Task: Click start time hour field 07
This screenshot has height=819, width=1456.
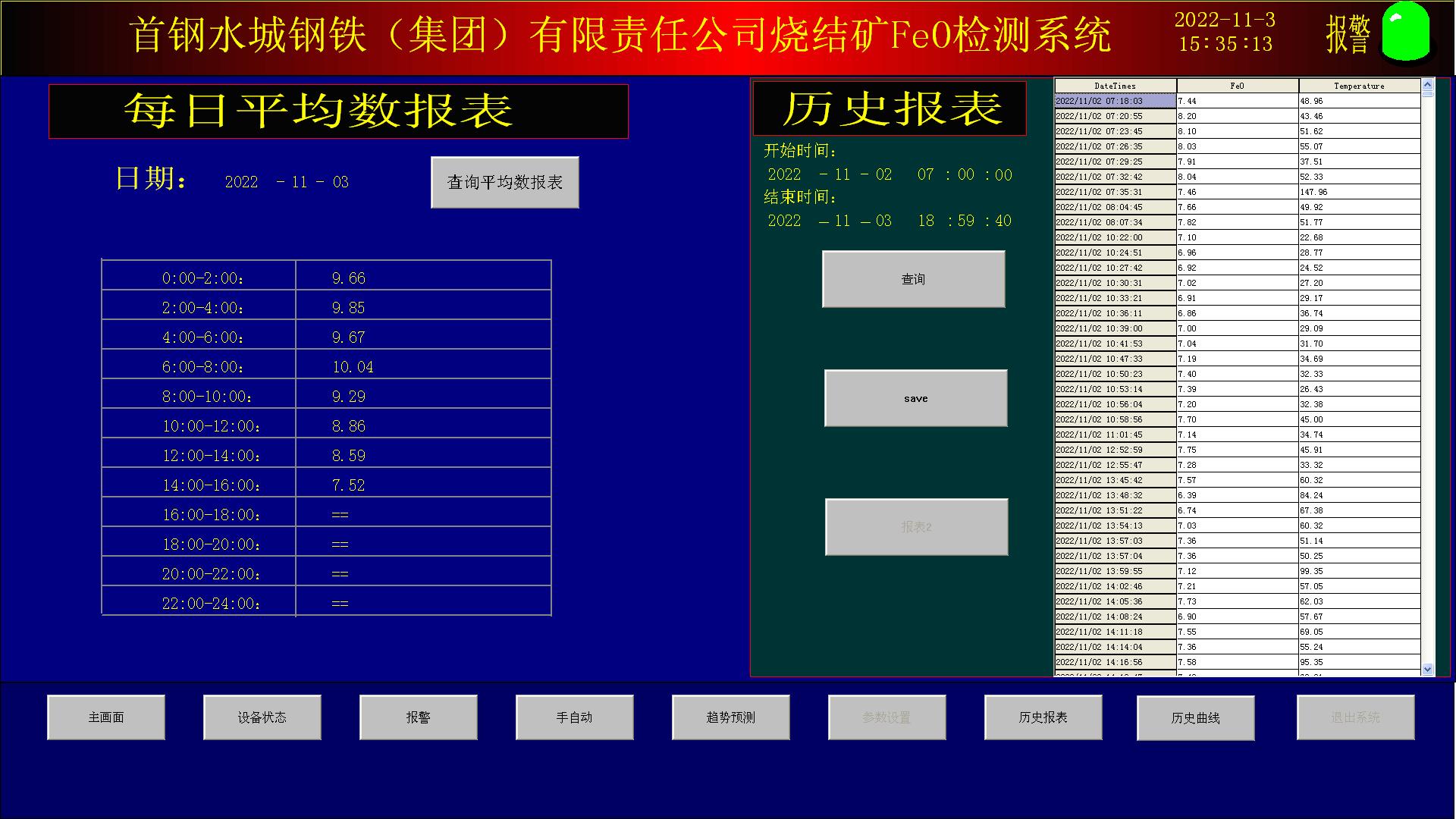Action: [925, 174]
